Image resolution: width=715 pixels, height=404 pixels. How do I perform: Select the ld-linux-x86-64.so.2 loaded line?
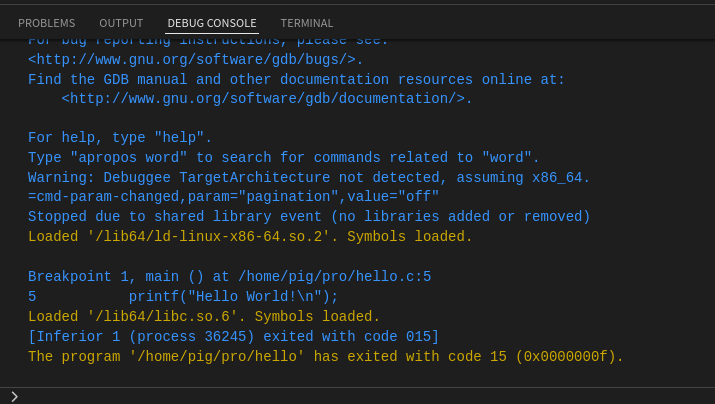pos(250,236)
